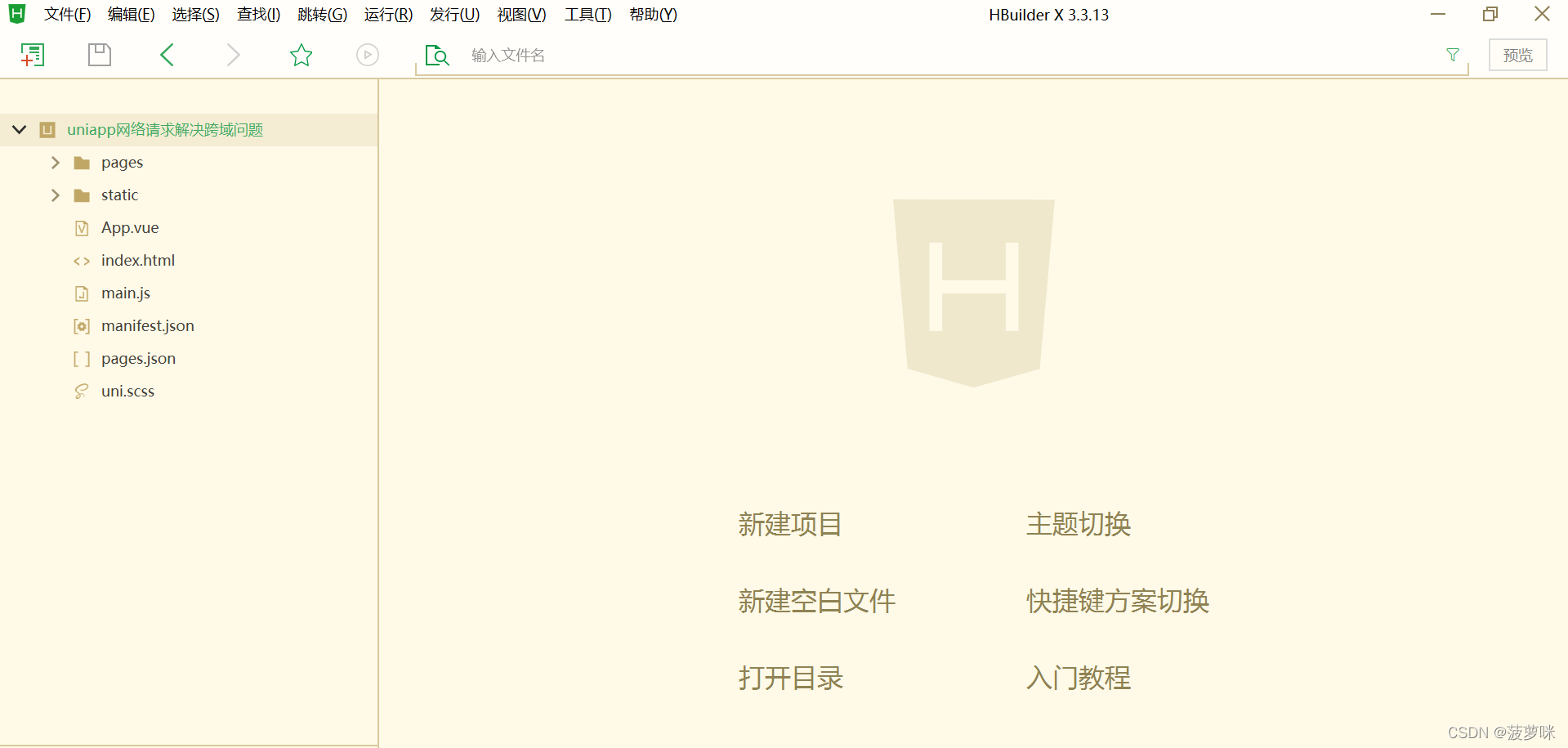
Task: Restore down the HBuilder X window
Action: [1490, 14]
